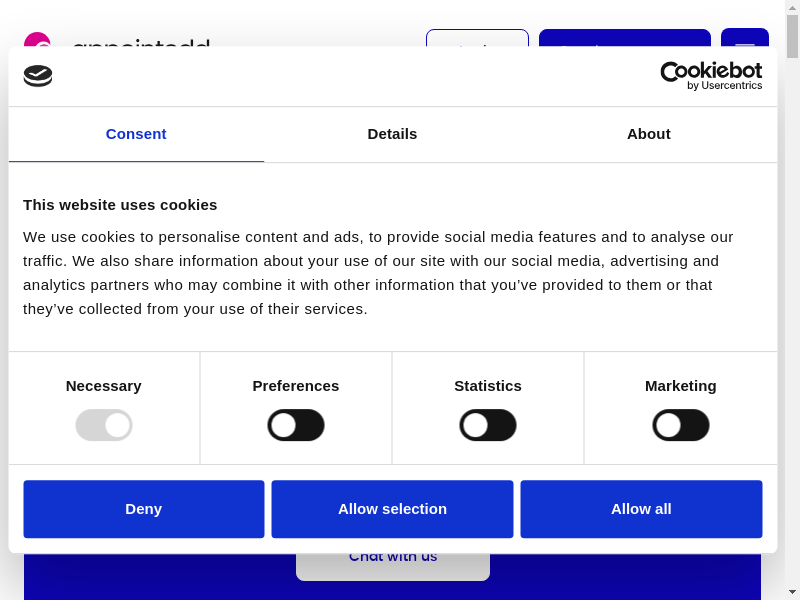Toggle the Necessary cookies switch

(104, 425)
